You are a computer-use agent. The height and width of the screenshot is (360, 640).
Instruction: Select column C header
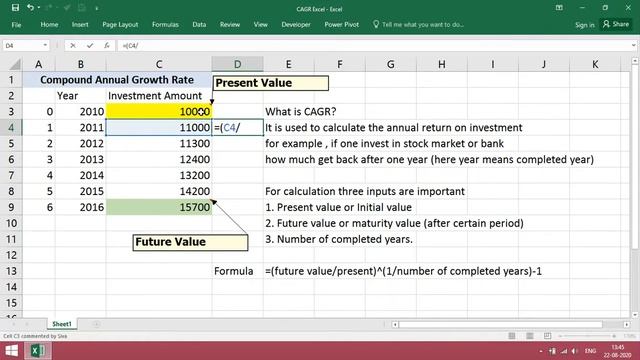tap(159, 64)
